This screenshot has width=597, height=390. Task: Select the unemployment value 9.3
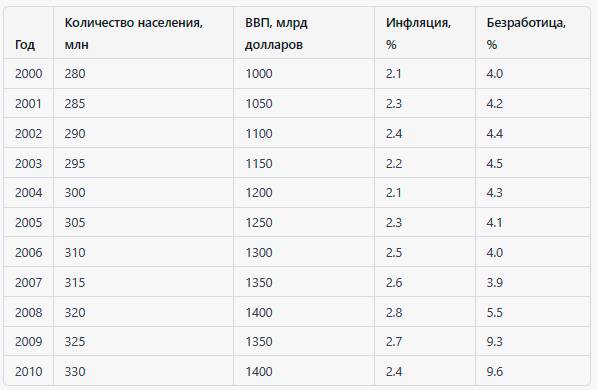[494, 342]
